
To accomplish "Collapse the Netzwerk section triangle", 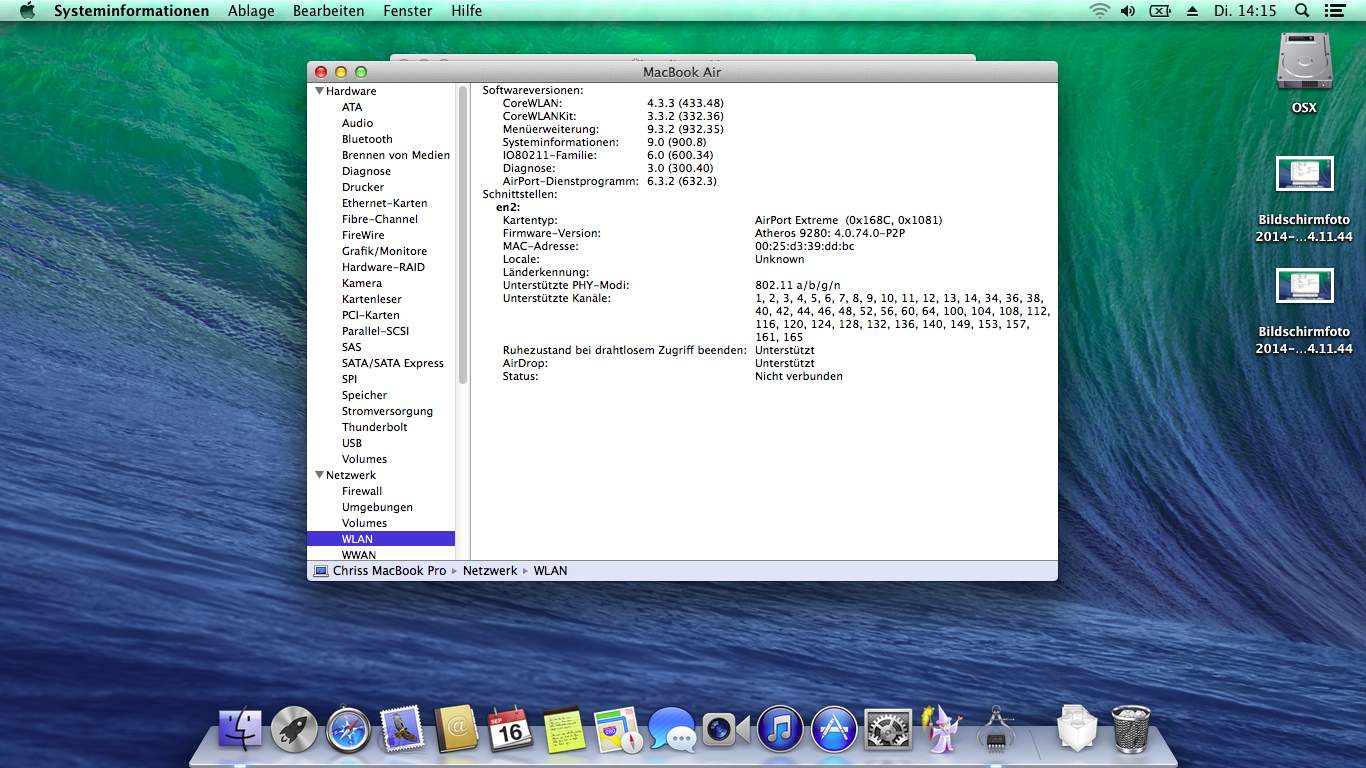I will click(319, 475).
